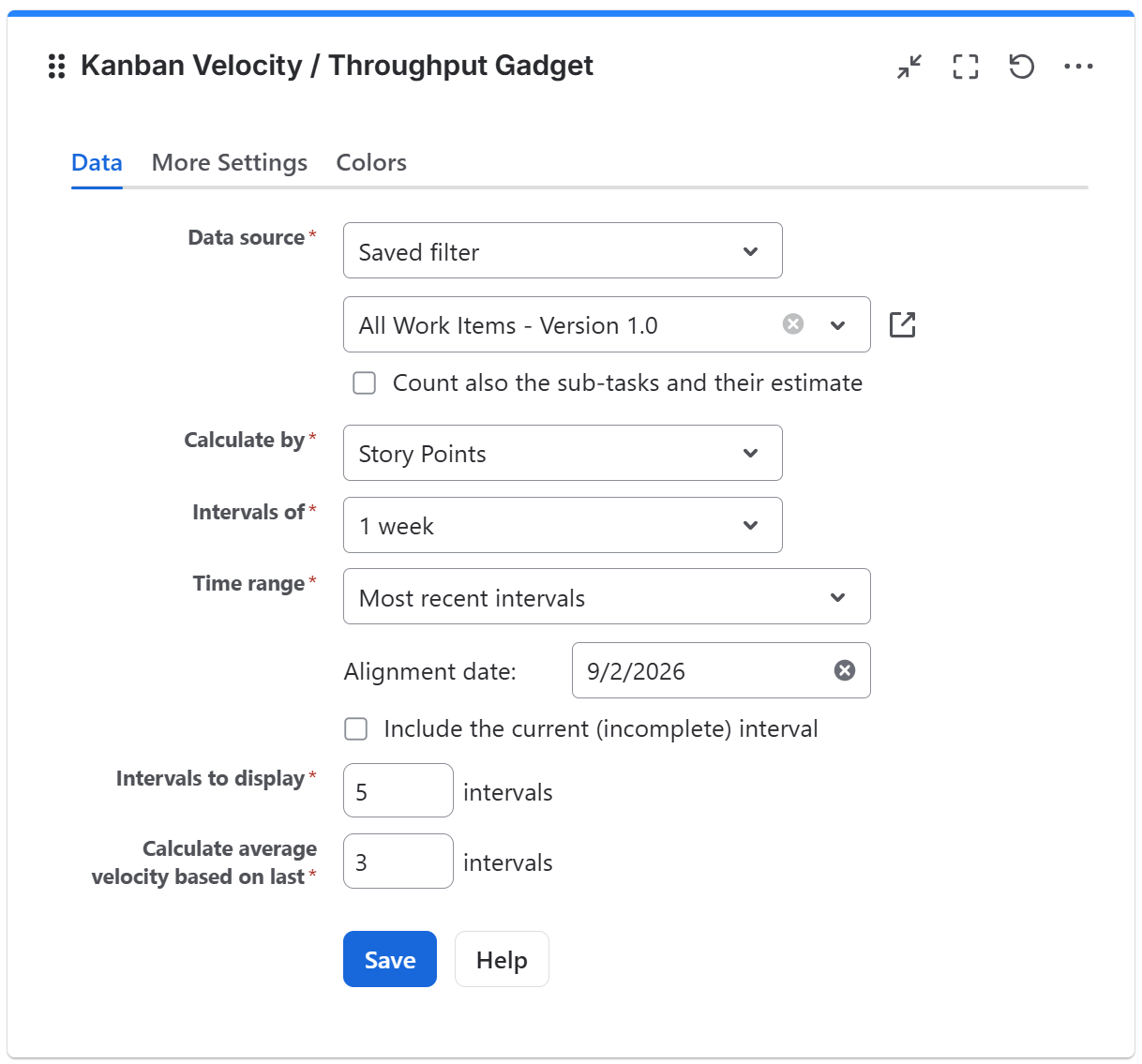Click the Calculate by label
Image resolution: width=1142 pixels, height=1064 pixels.
(x=244, y=440)
